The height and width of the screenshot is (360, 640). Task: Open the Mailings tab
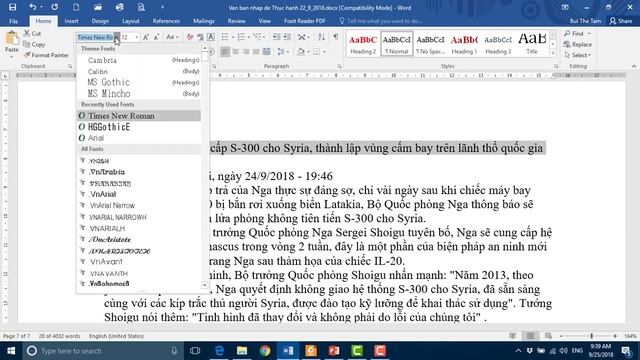[x=204, y=21]
